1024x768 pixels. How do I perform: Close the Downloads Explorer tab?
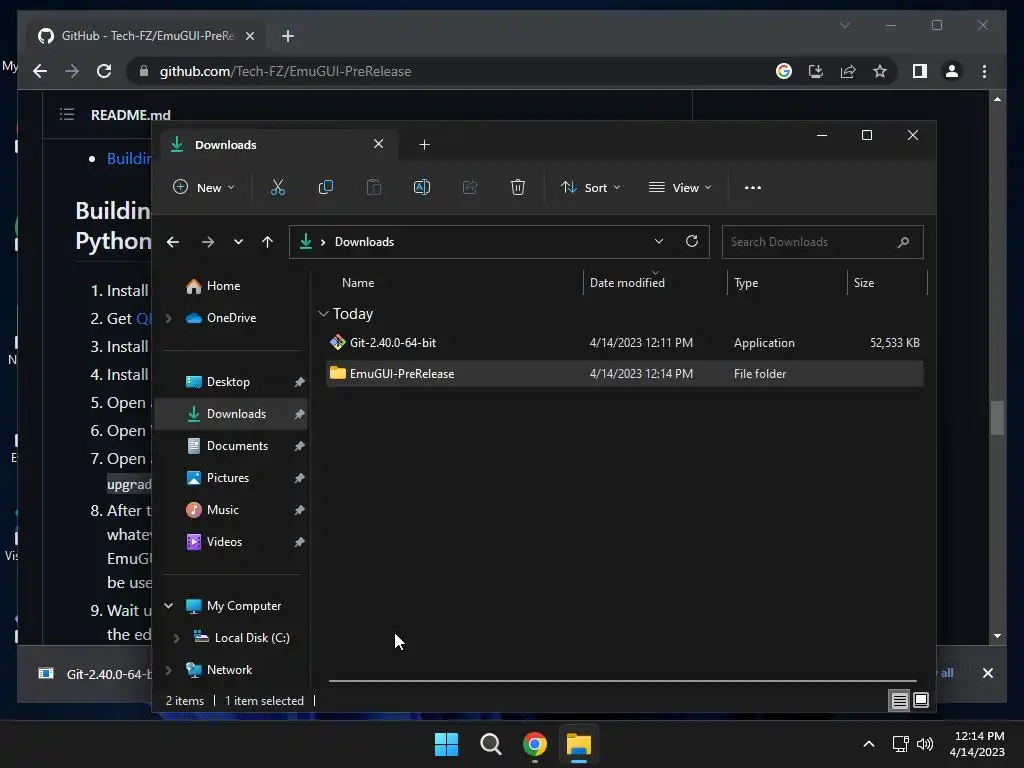tap(378, 144)
